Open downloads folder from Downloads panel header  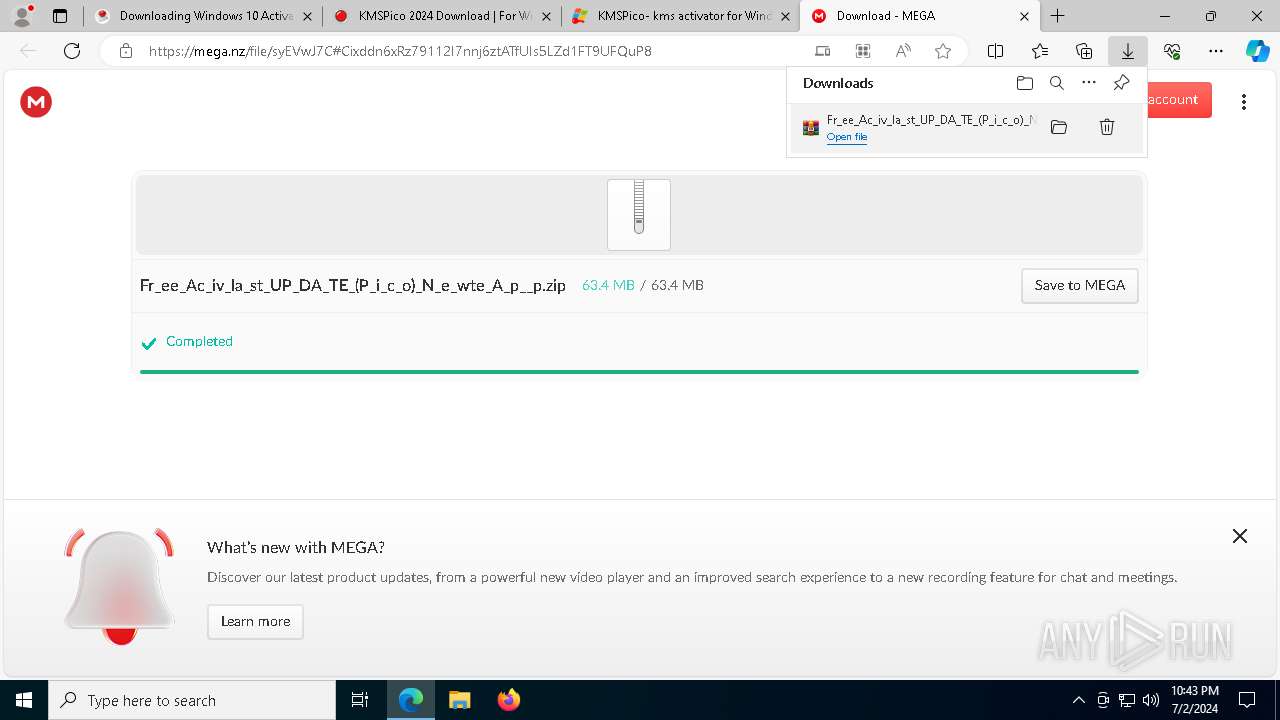pos(1025,83)
